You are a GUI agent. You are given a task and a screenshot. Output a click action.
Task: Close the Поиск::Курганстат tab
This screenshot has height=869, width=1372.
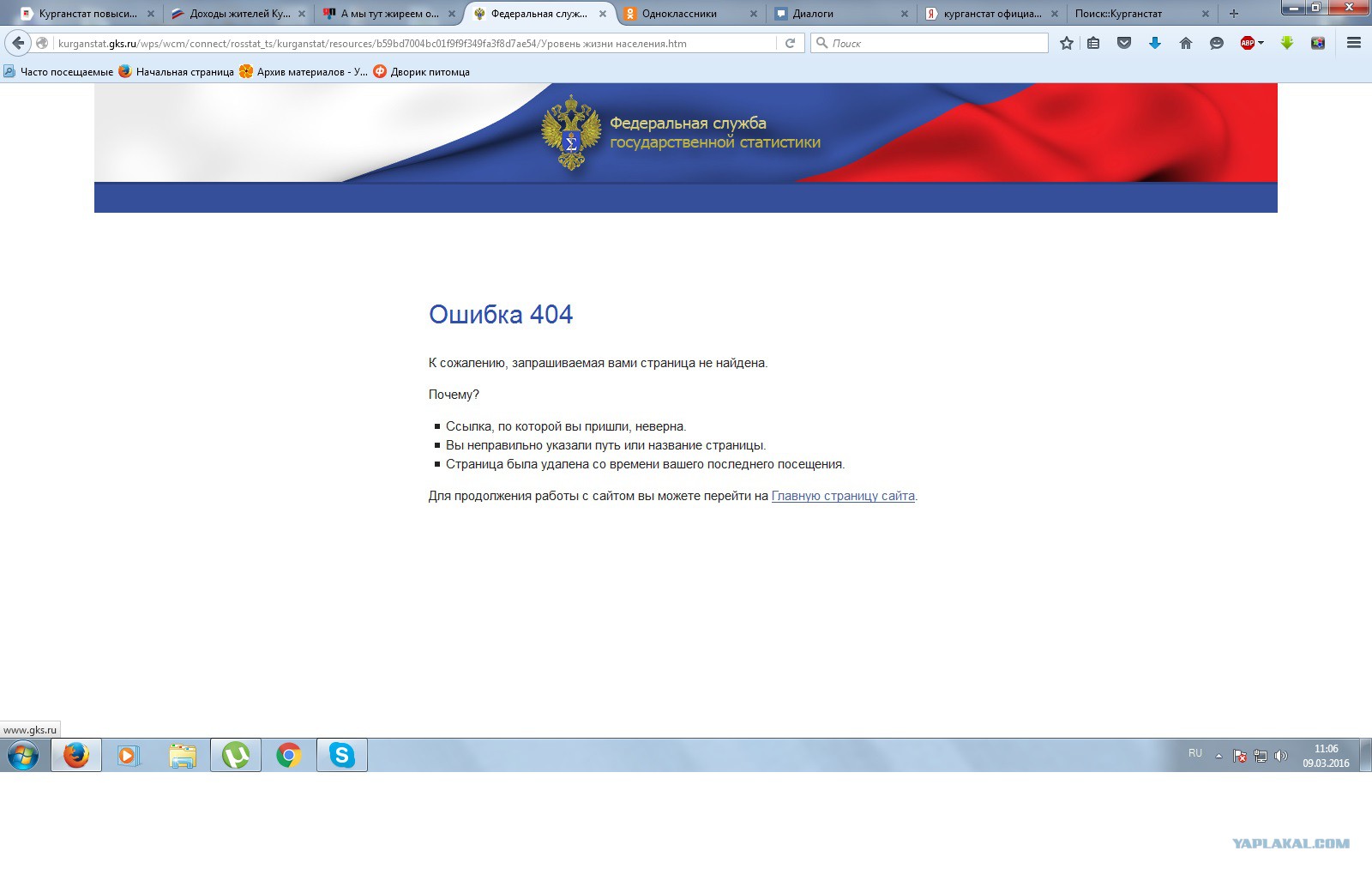pyautogui.click(x=1206, y=14)
